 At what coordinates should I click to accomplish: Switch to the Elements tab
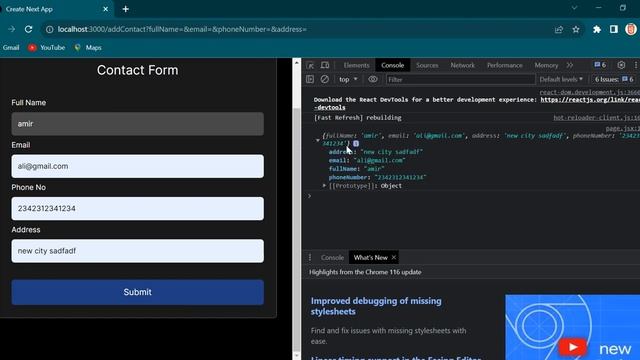(x=356, y=65)
